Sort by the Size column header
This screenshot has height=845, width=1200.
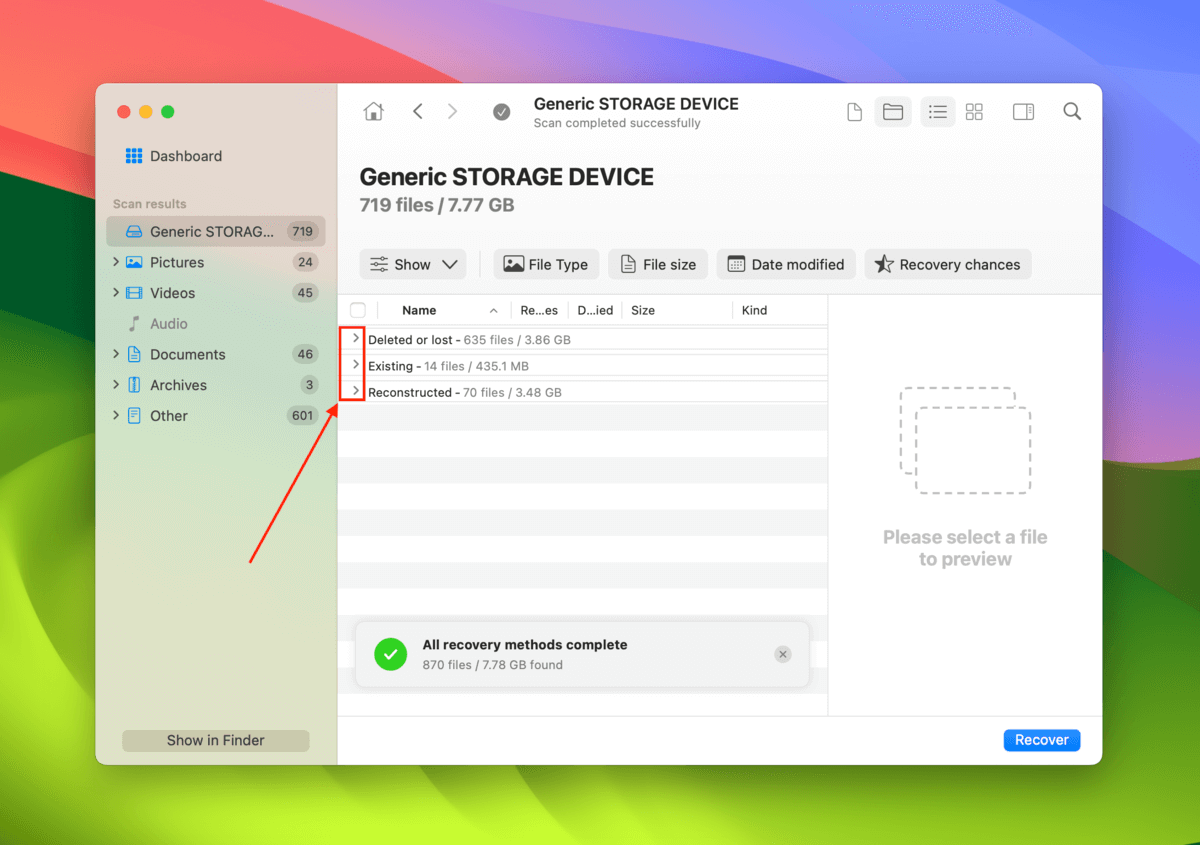click(x=643, y=310)
